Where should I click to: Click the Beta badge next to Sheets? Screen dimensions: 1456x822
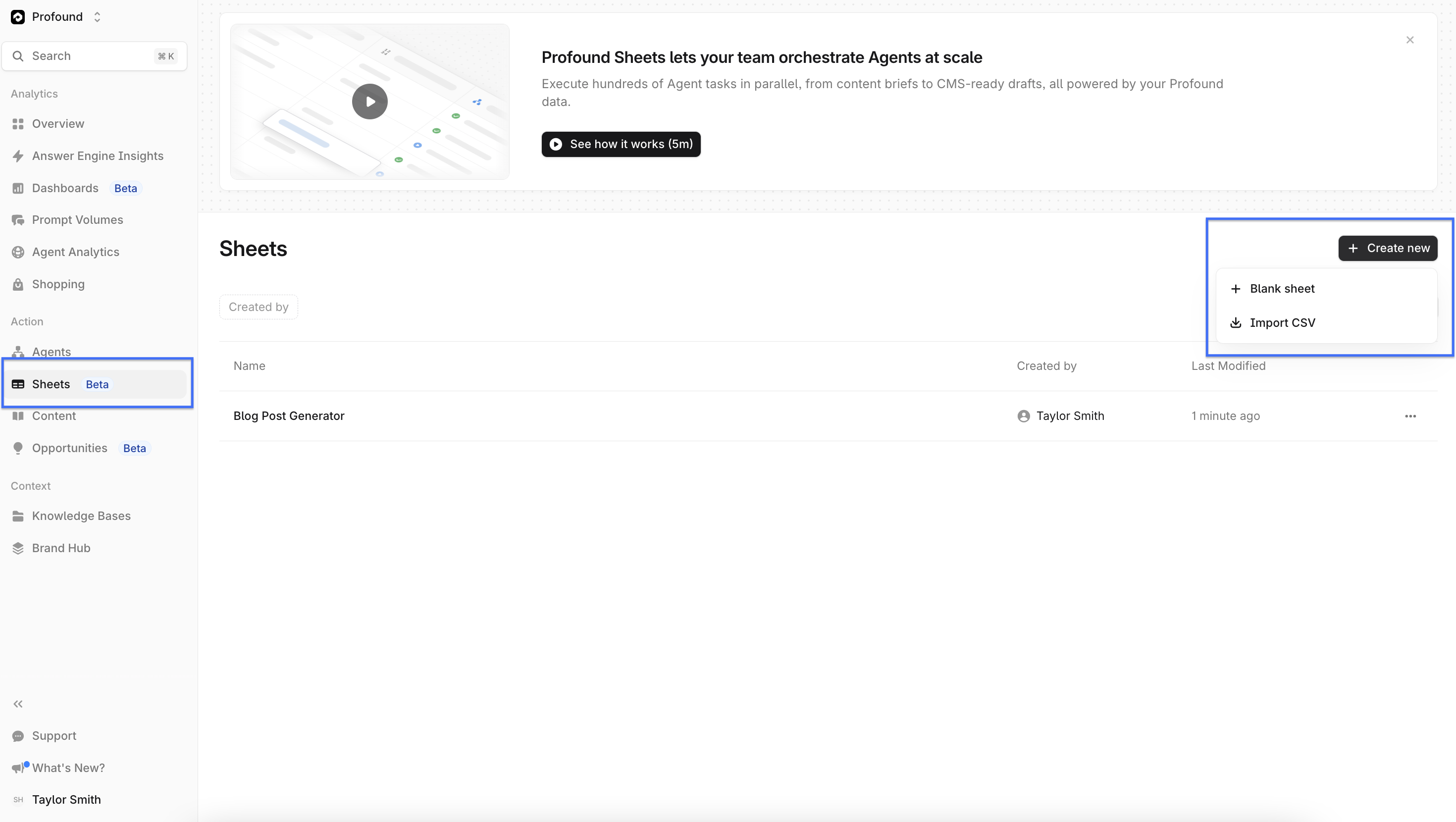97,384
